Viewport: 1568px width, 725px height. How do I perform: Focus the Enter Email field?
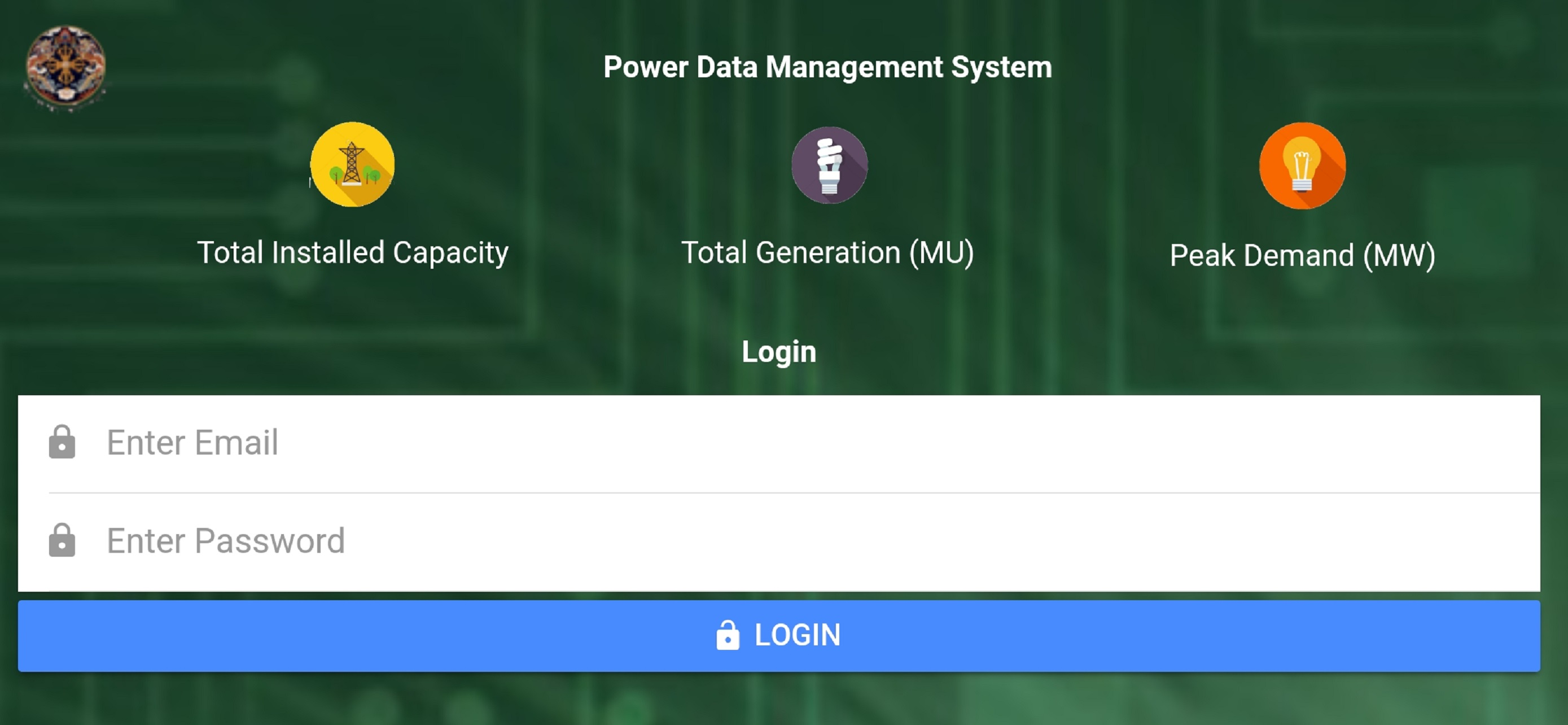point(779,443)
